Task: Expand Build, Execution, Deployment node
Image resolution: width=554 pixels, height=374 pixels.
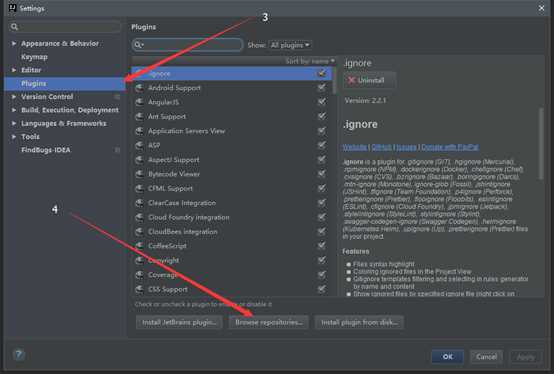Action: (x=14, y=110)
